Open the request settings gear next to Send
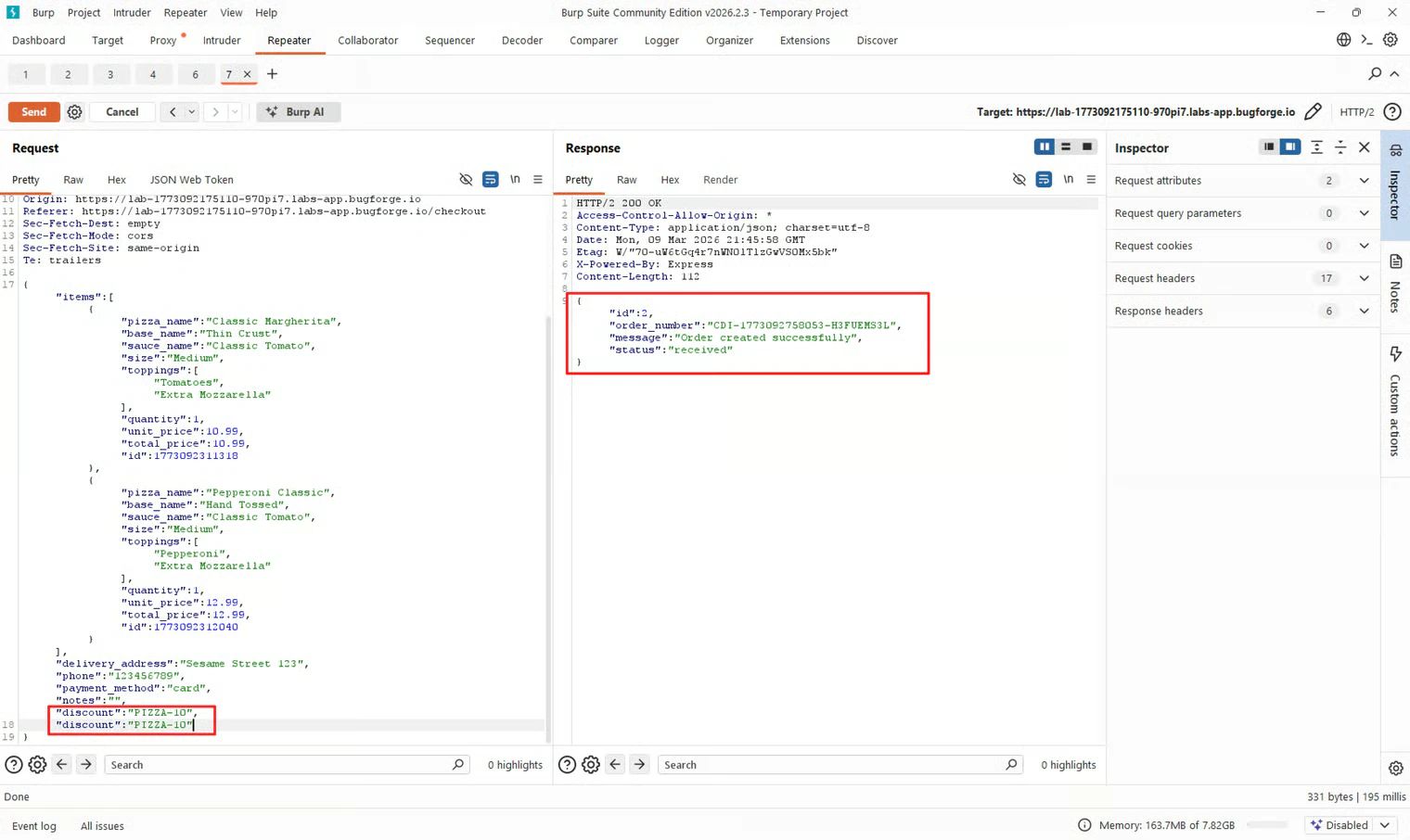 75,112
